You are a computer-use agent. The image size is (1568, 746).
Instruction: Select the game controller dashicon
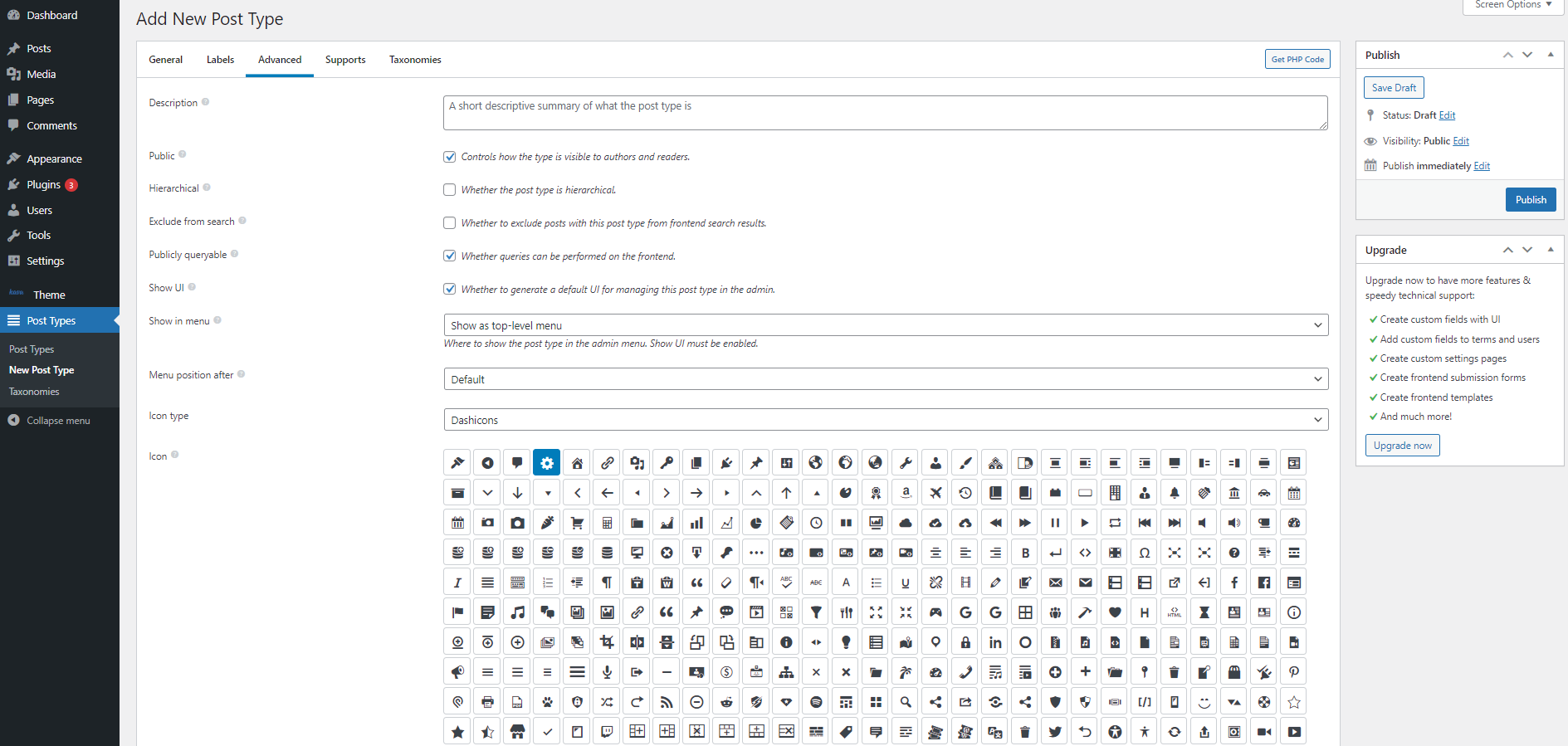pos(935,612)
